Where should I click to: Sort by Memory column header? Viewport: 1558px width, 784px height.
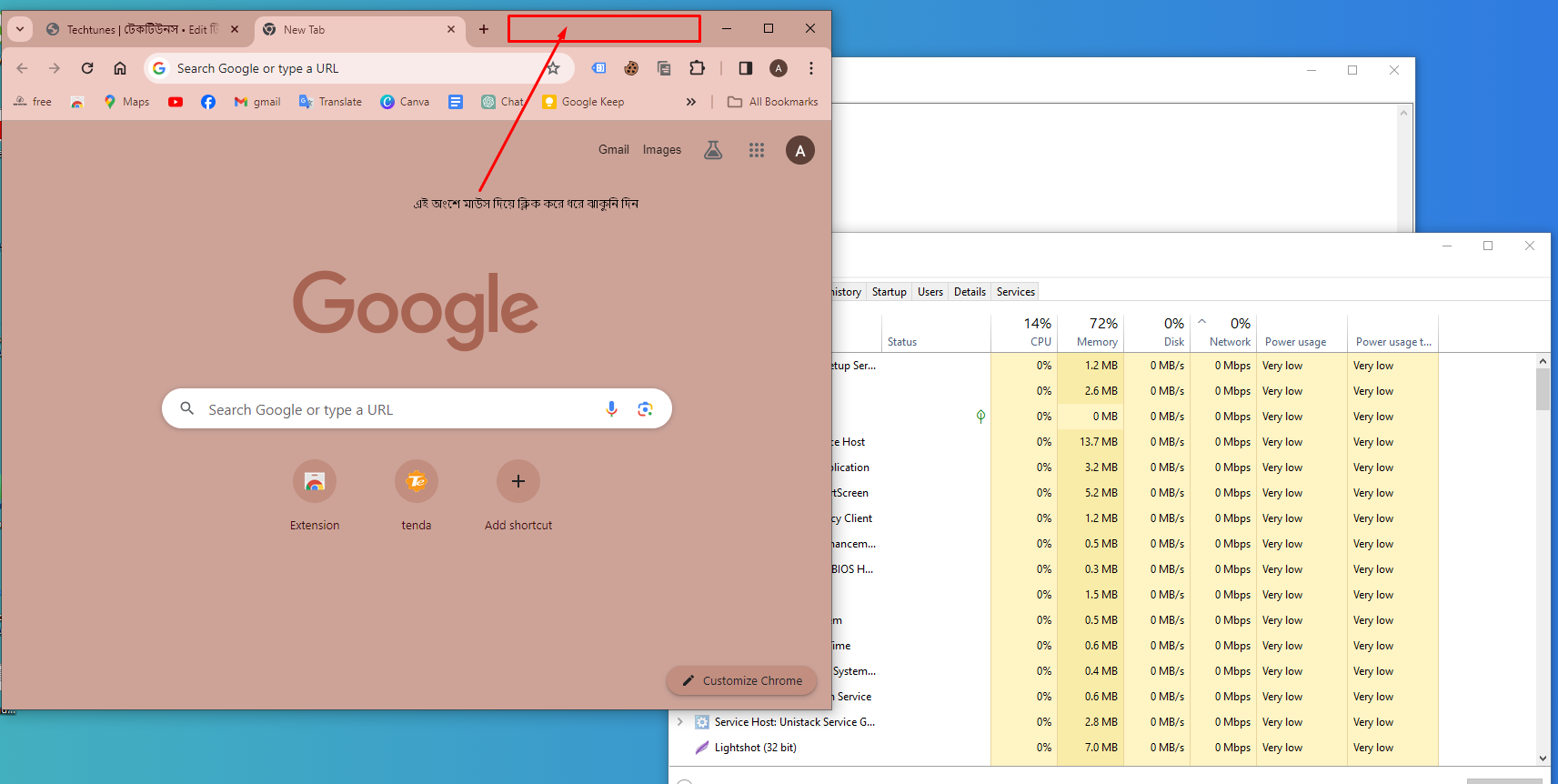click(x=1091, y=332)
